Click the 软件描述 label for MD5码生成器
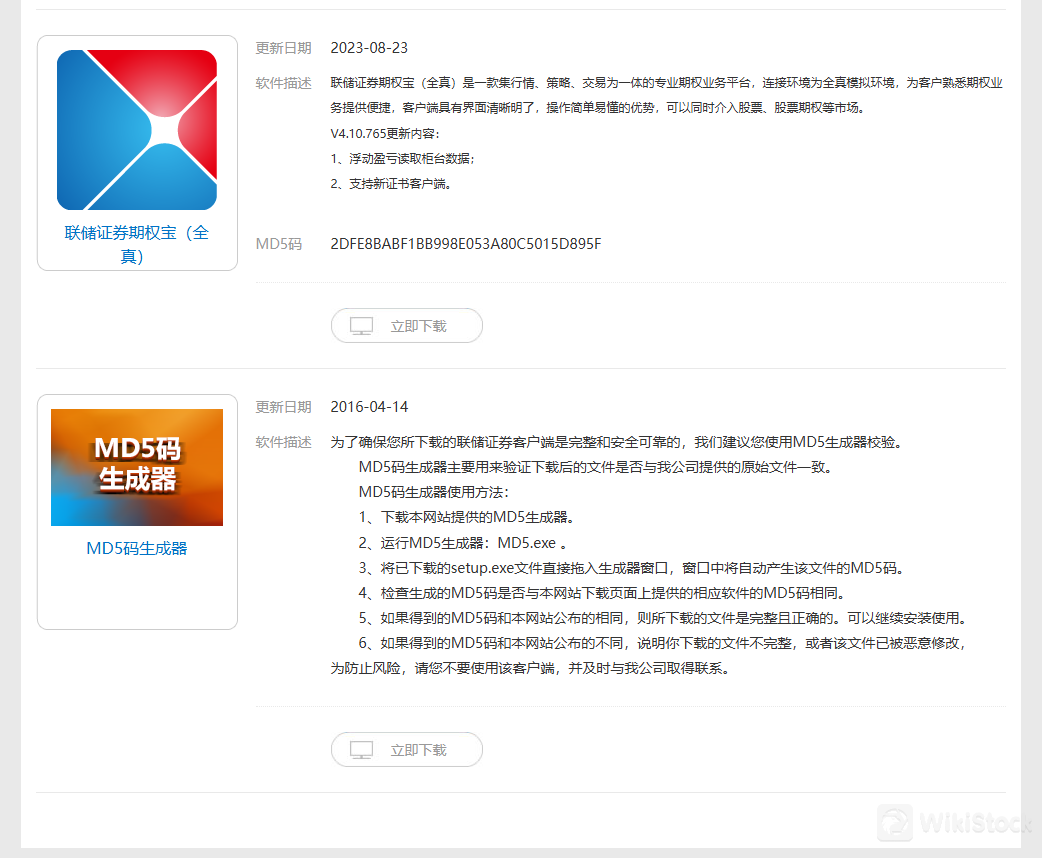Viewport: 1042px width, 858px height. (x=284, y=442)
